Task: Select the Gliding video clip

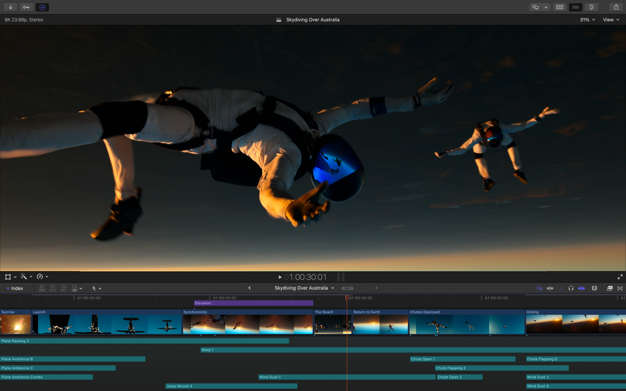Action: [576, 322]
